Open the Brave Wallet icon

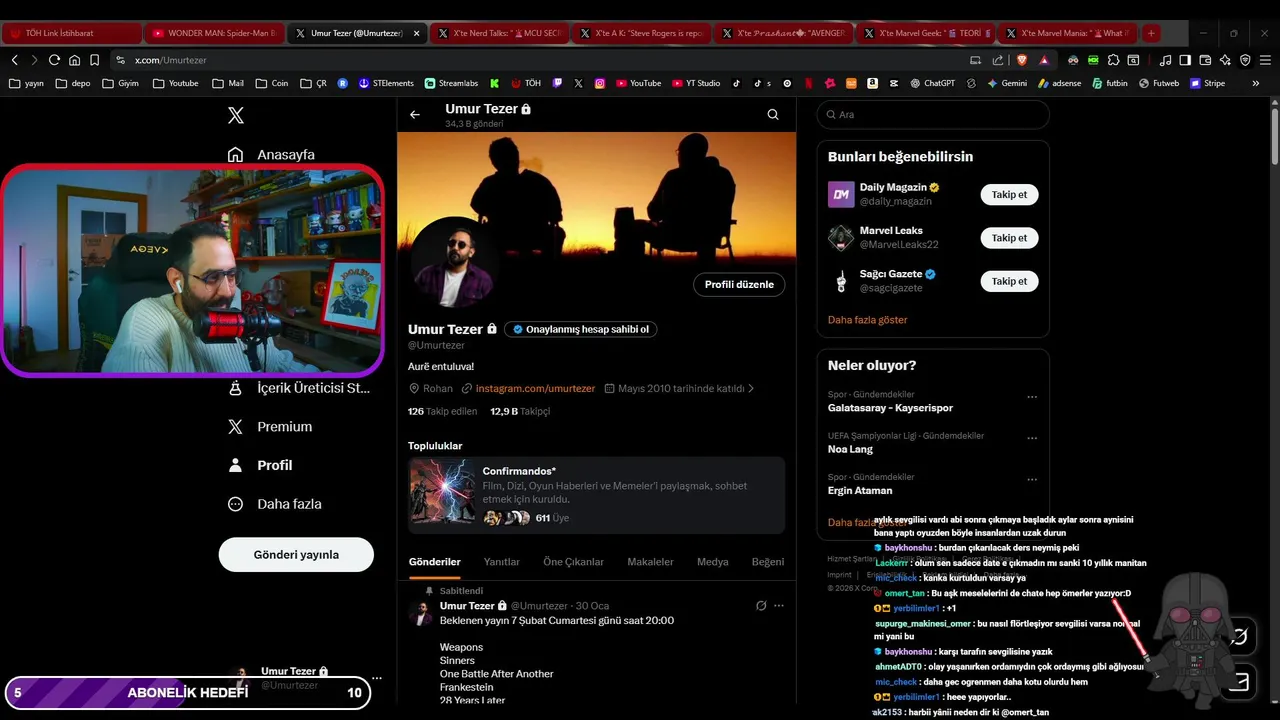[1205, 60]
